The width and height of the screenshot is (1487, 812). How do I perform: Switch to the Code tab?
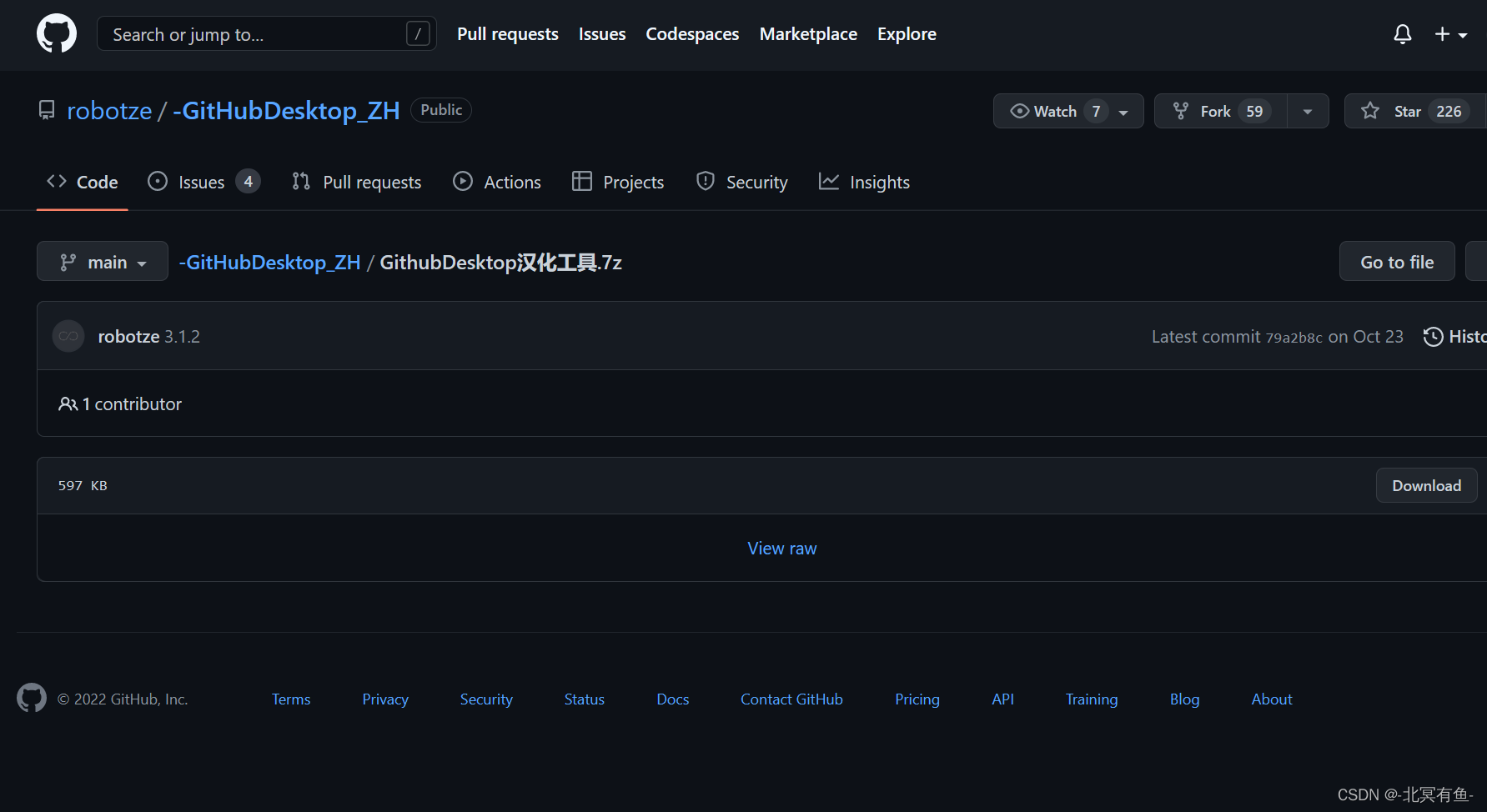pos(83,182)
